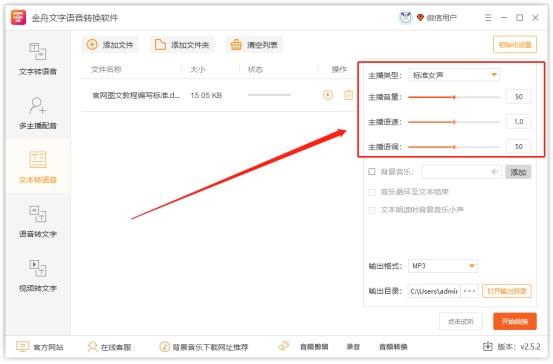Click the 打开输出目录 button
The image size is (553, 364).
coord(506,291)
